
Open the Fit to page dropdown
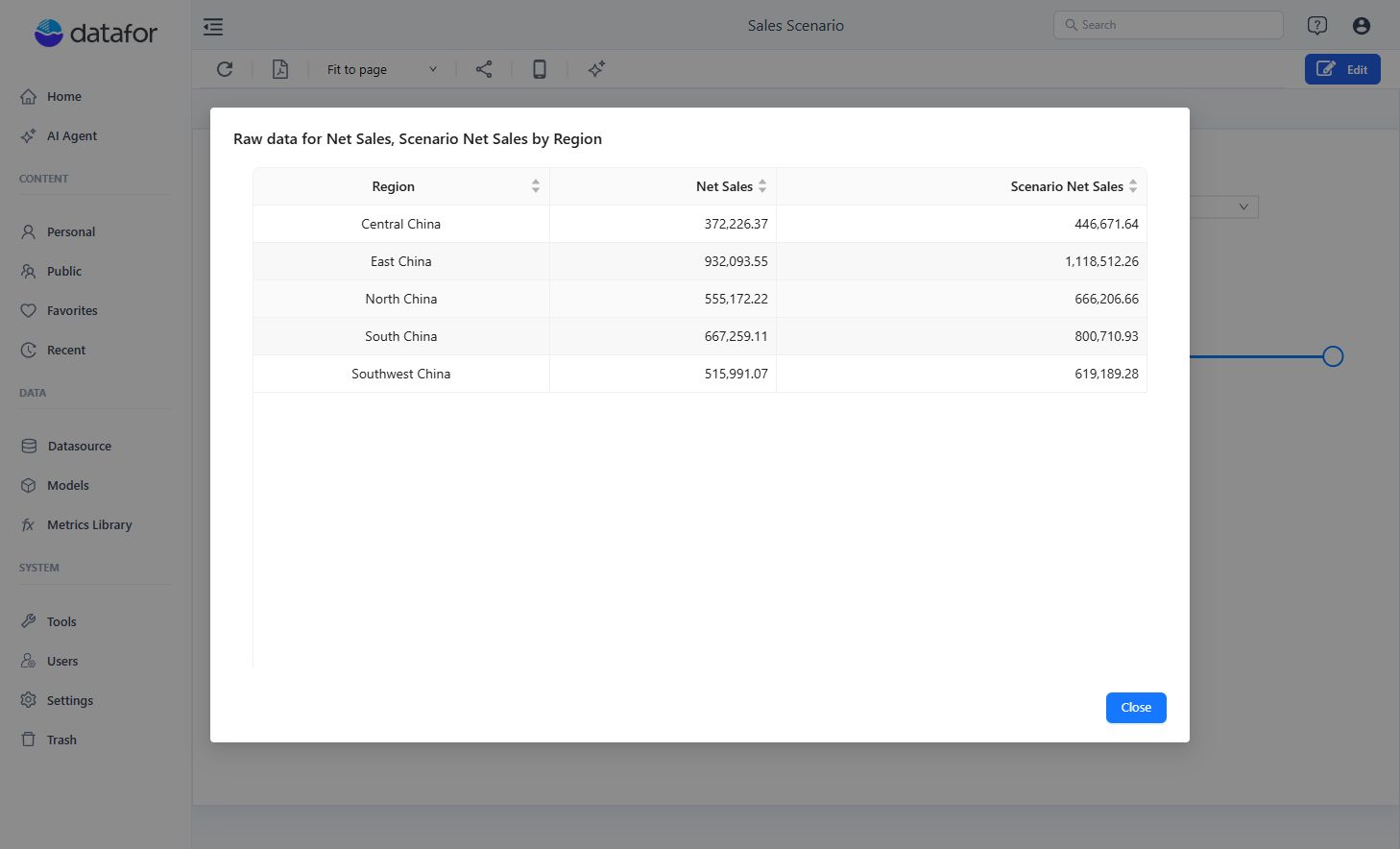[x=381, y=69]
